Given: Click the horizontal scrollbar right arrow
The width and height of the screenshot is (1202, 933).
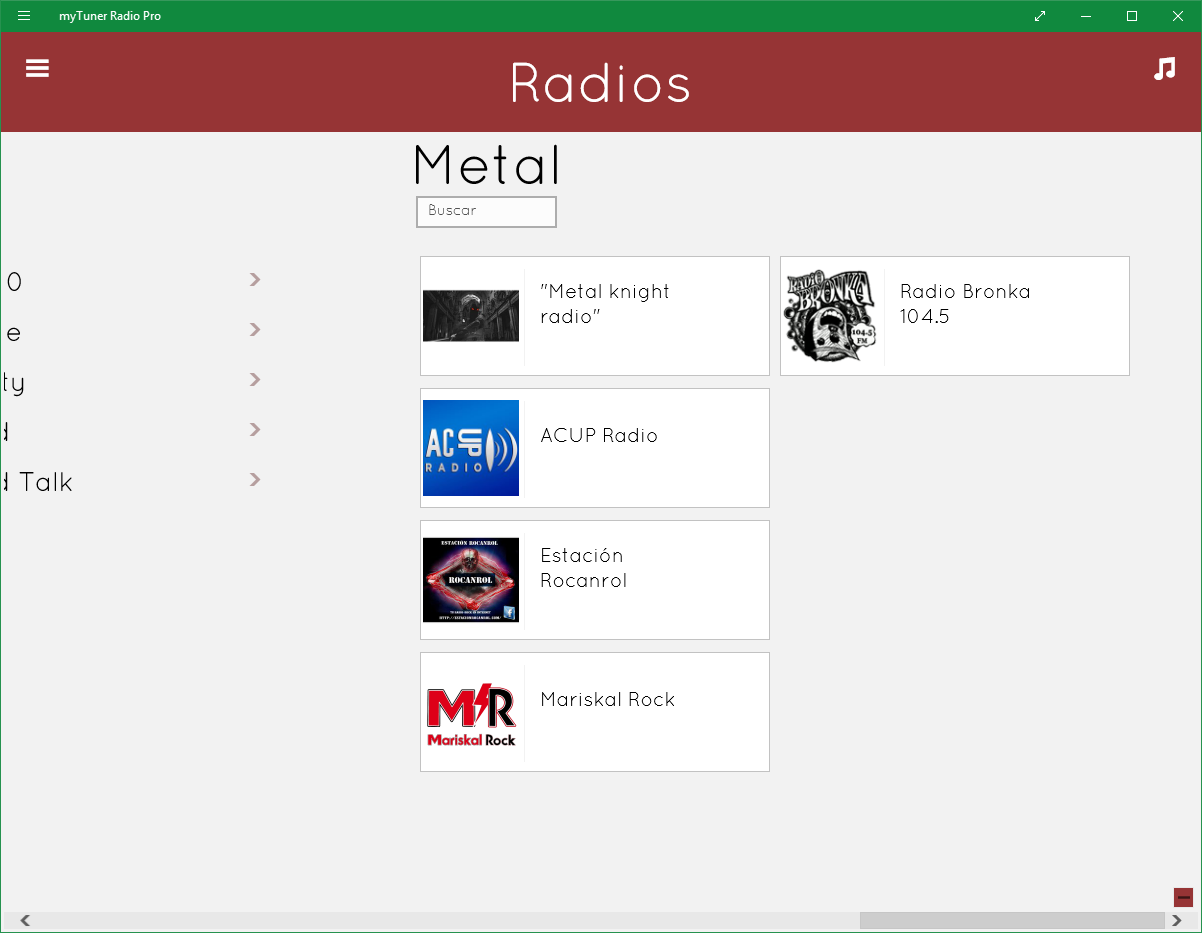Looking at the screenshot, I should point(1177,921).
